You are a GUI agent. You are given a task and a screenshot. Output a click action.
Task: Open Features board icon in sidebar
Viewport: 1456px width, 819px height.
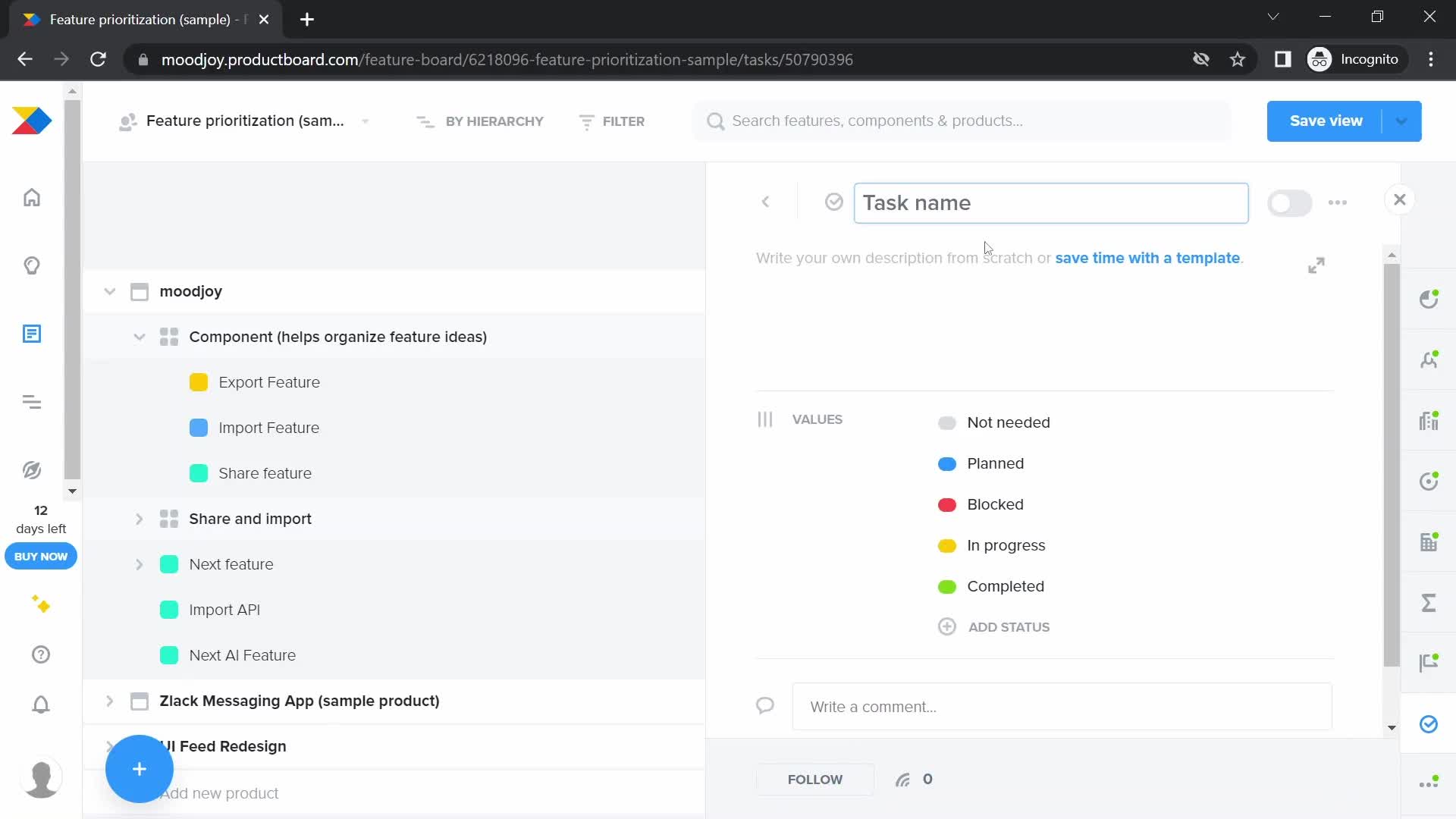pyautogui.click(x=32, y=334)
